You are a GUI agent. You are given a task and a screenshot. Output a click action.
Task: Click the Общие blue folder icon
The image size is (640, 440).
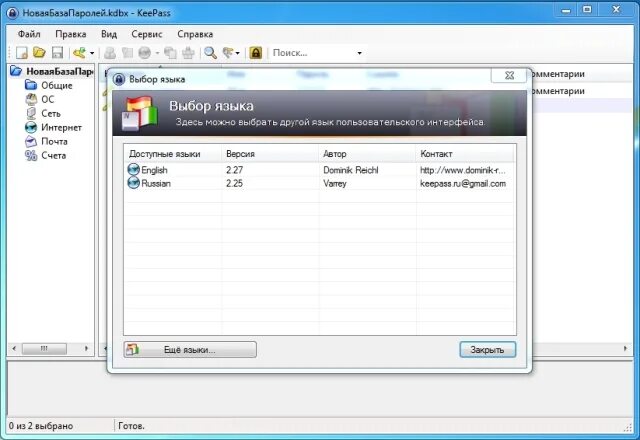point(31,85)
